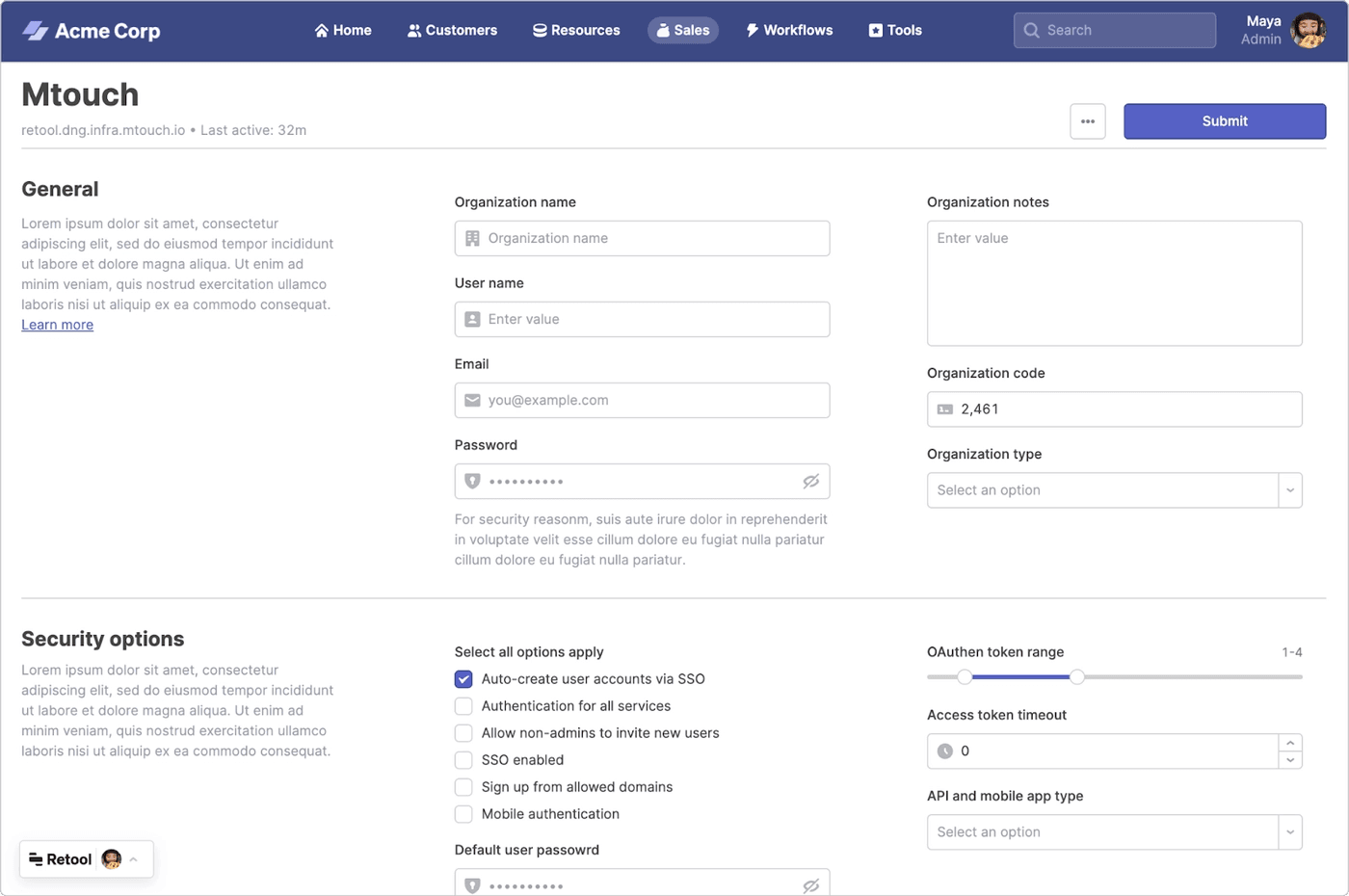The height and width of the screenshot is (896, 1349).
Task: Check the Mobile authentication option
Action: pyautogui.click(x=463, y=814)
